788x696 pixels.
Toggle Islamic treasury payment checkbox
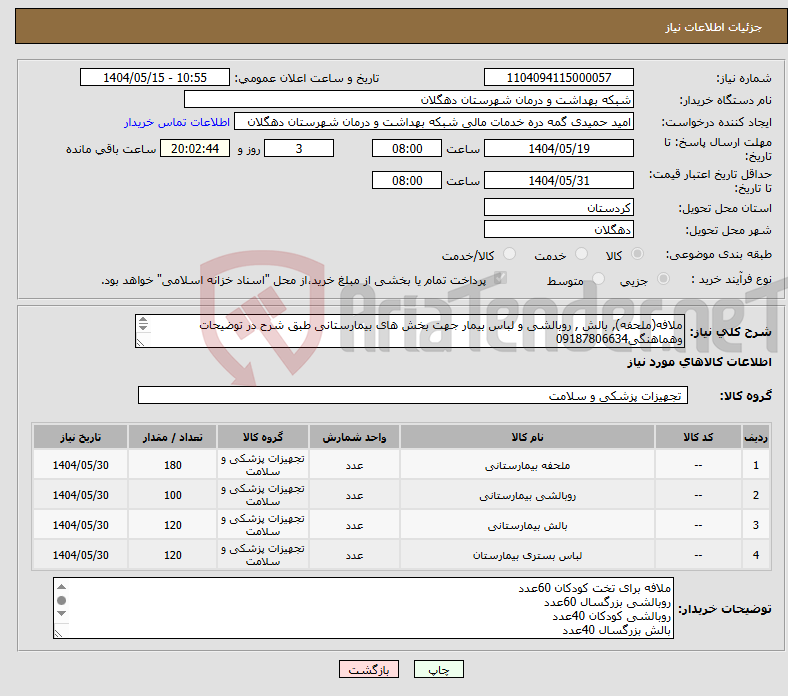pos(501,278)
